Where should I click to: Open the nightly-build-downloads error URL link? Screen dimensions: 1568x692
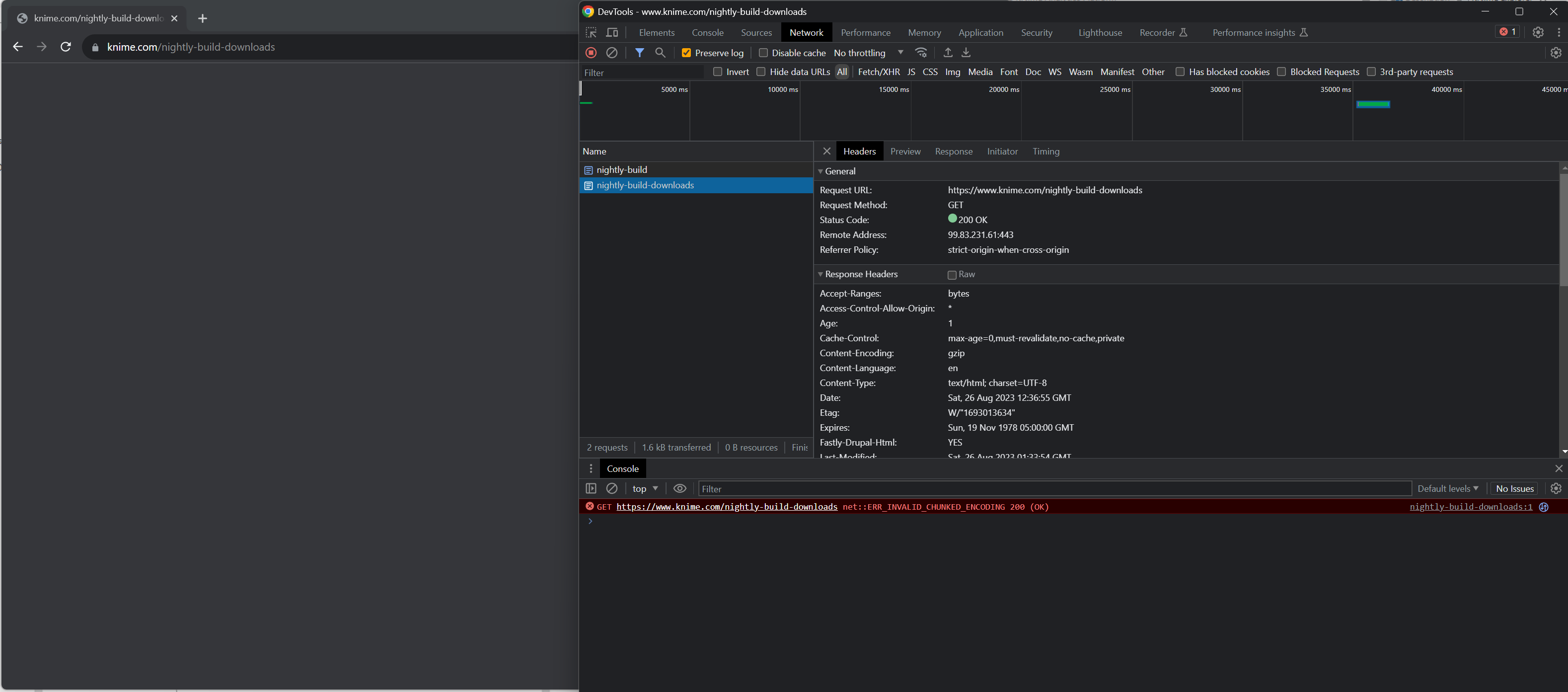(x=727, y=506)
